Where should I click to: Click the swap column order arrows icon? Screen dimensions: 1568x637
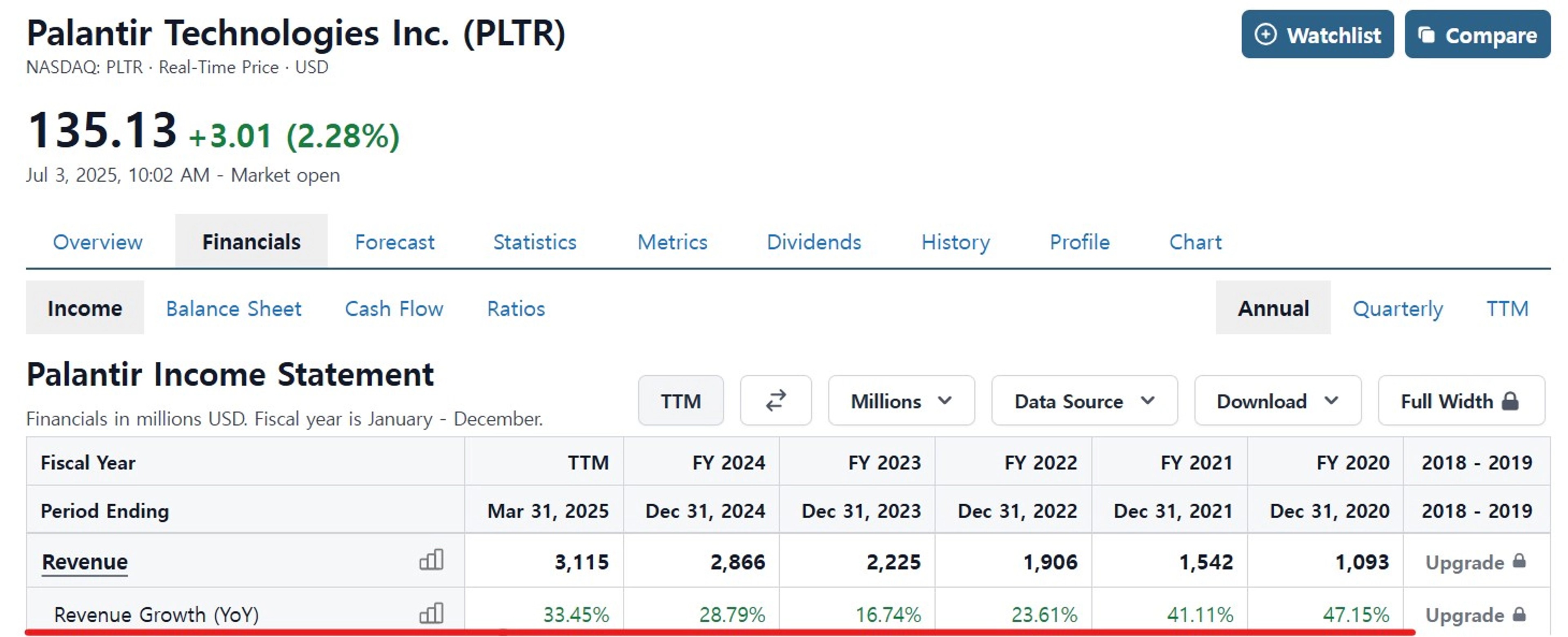[x=775, y=401]
